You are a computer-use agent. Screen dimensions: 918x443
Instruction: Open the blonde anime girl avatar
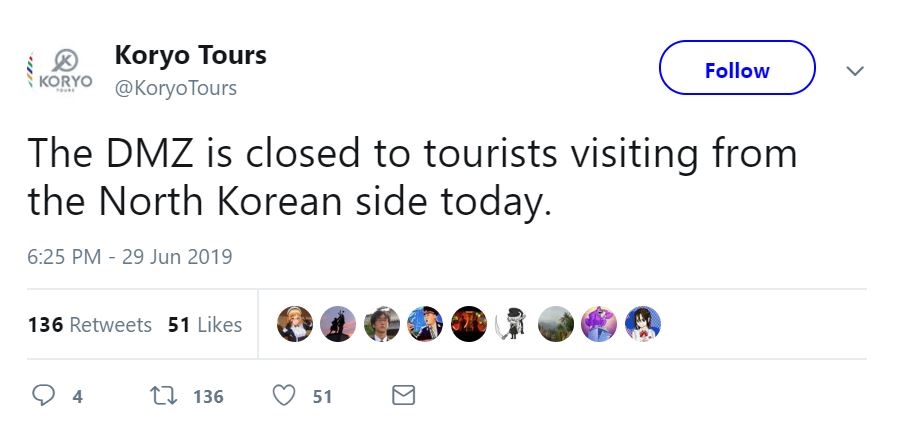294,324
